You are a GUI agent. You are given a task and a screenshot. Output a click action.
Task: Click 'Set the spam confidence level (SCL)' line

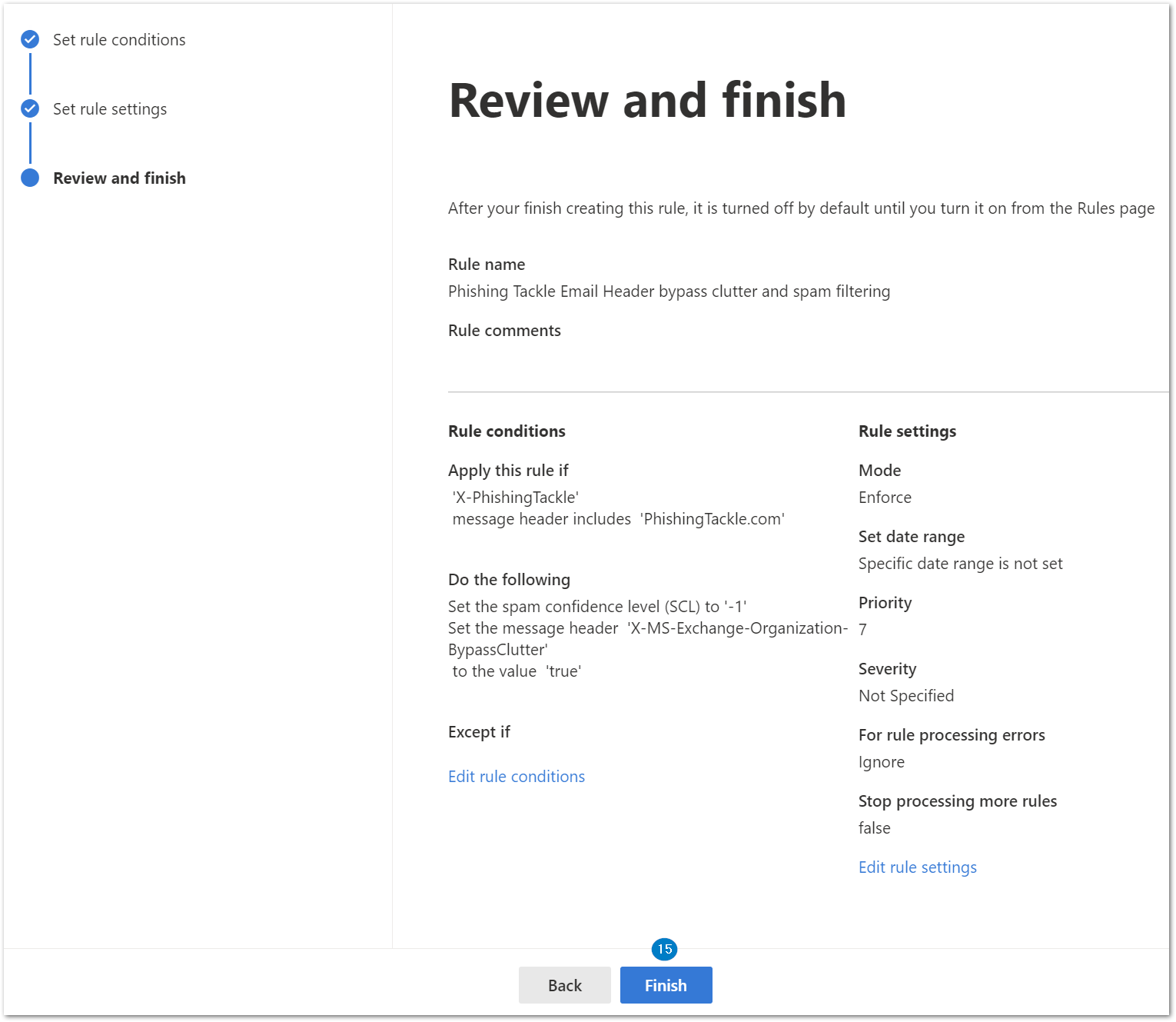pos(597,607)
